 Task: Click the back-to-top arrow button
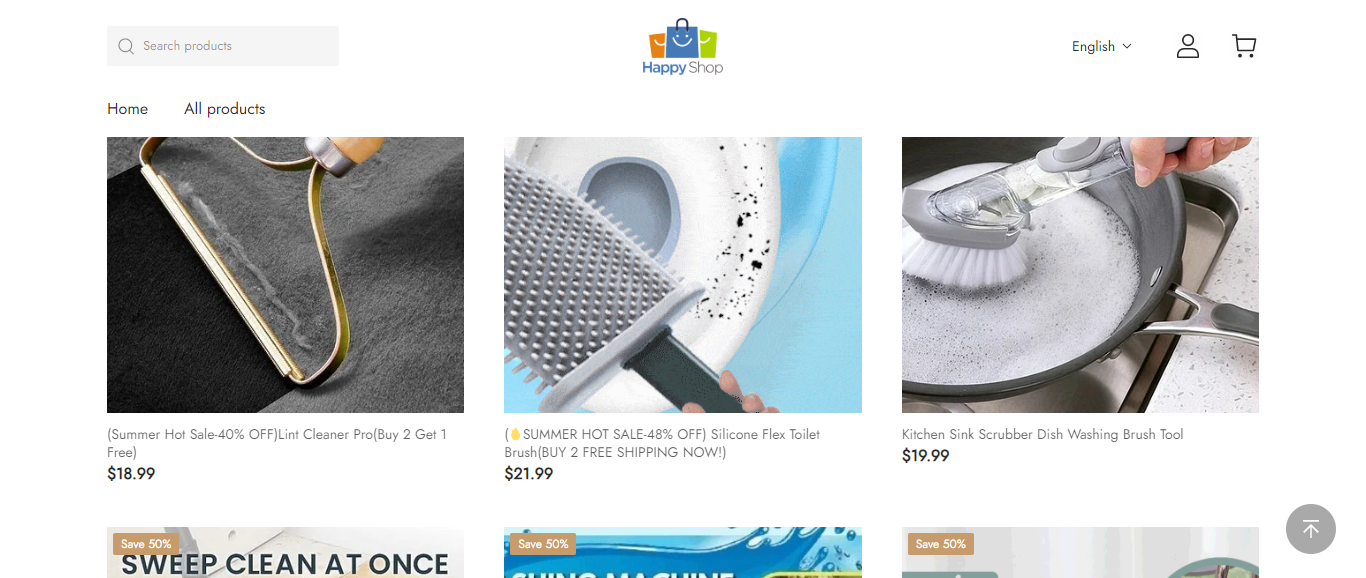[1310, 529]
